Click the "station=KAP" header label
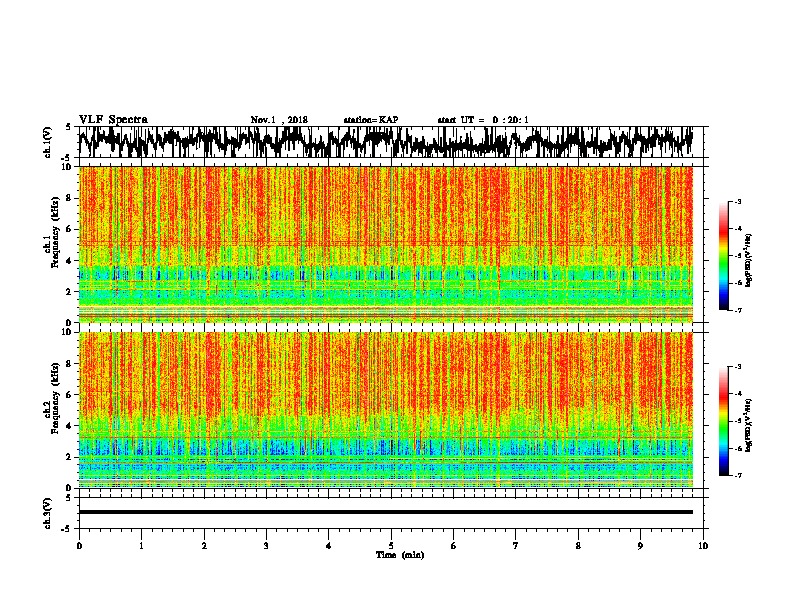 click(371, 120)
